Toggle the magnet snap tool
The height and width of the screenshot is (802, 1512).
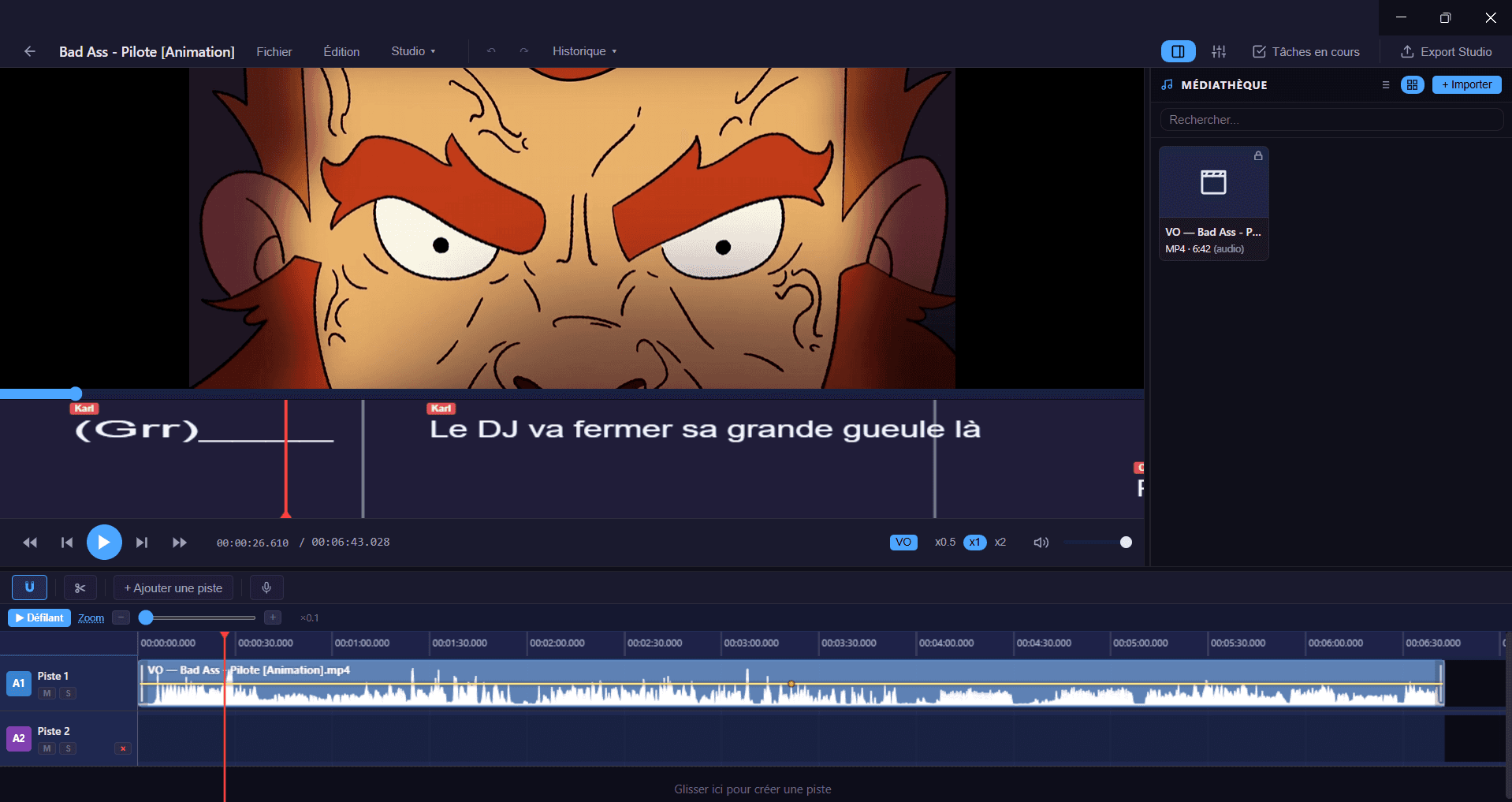pos(30,588)
